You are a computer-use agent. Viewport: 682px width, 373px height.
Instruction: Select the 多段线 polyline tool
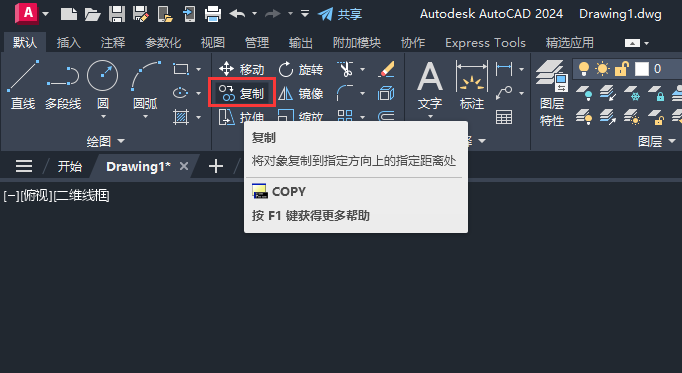(63, 85)
